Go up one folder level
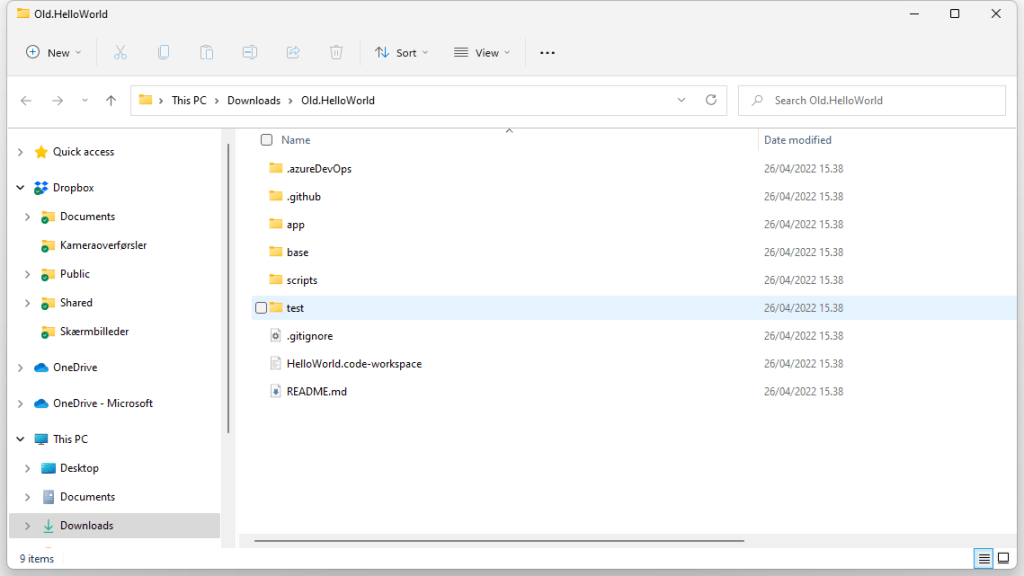Screen dimensions: 1024x576 pos(111,100)
